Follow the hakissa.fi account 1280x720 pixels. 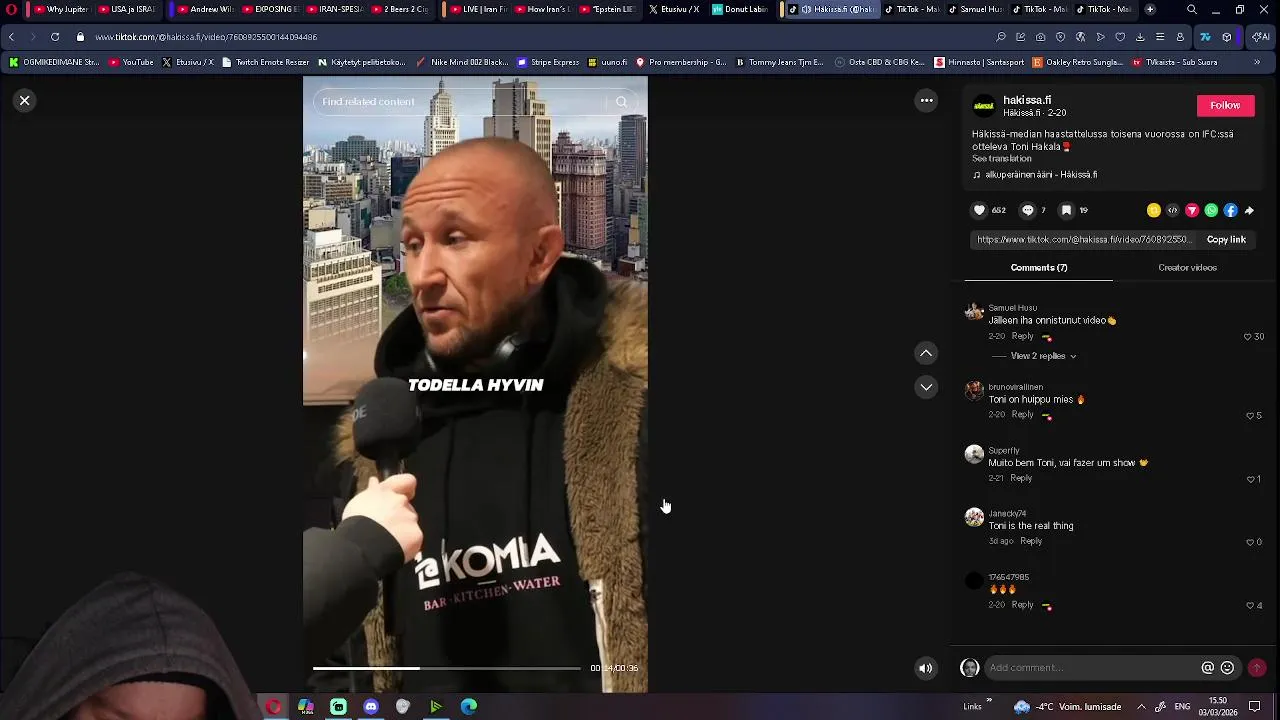[x=1225, y=105]
